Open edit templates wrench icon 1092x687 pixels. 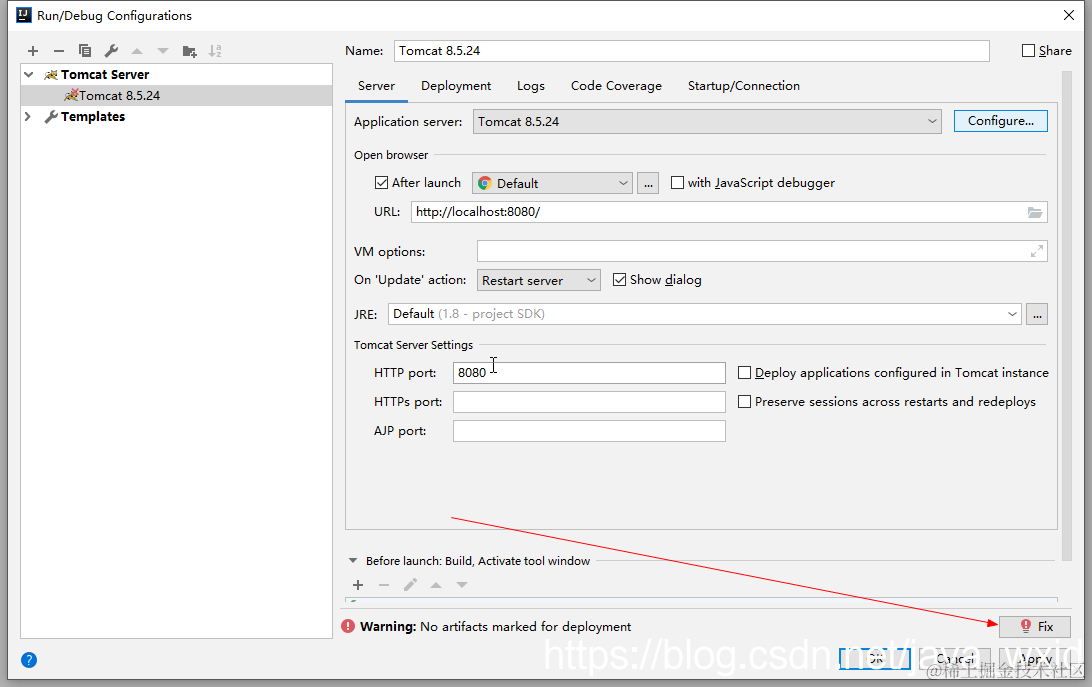[x=111, y=51]
